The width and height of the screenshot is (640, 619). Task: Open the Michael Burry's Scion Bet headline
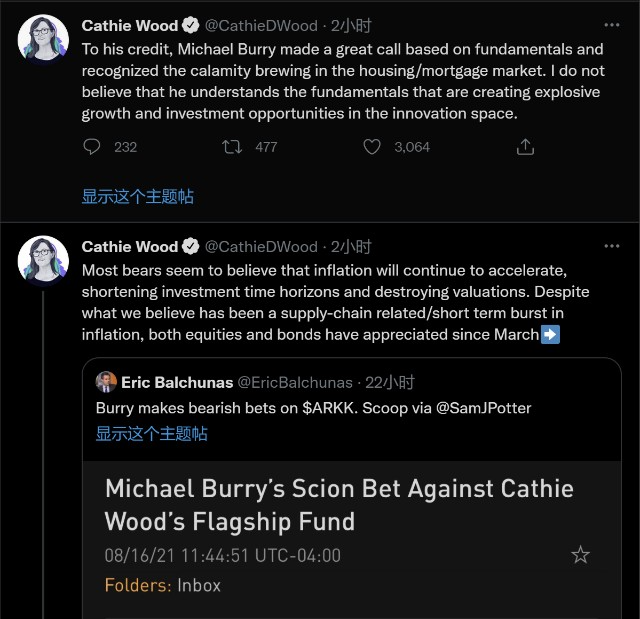(339, 505)
